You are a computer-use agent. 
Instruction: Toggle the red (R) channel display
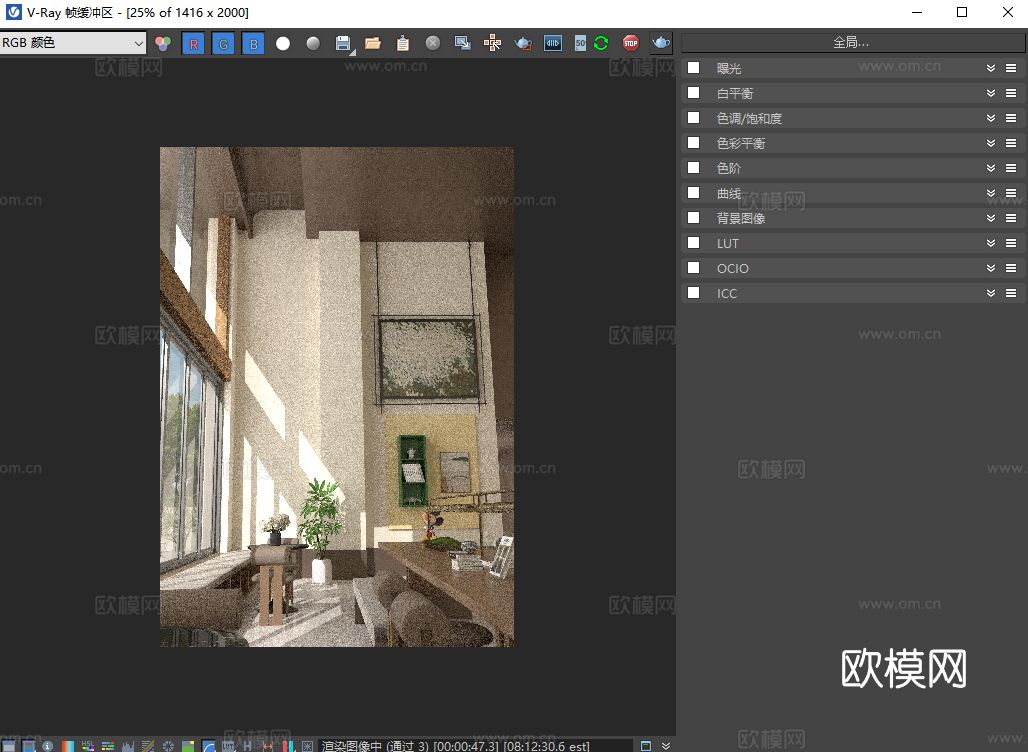[x=193, y=43]
